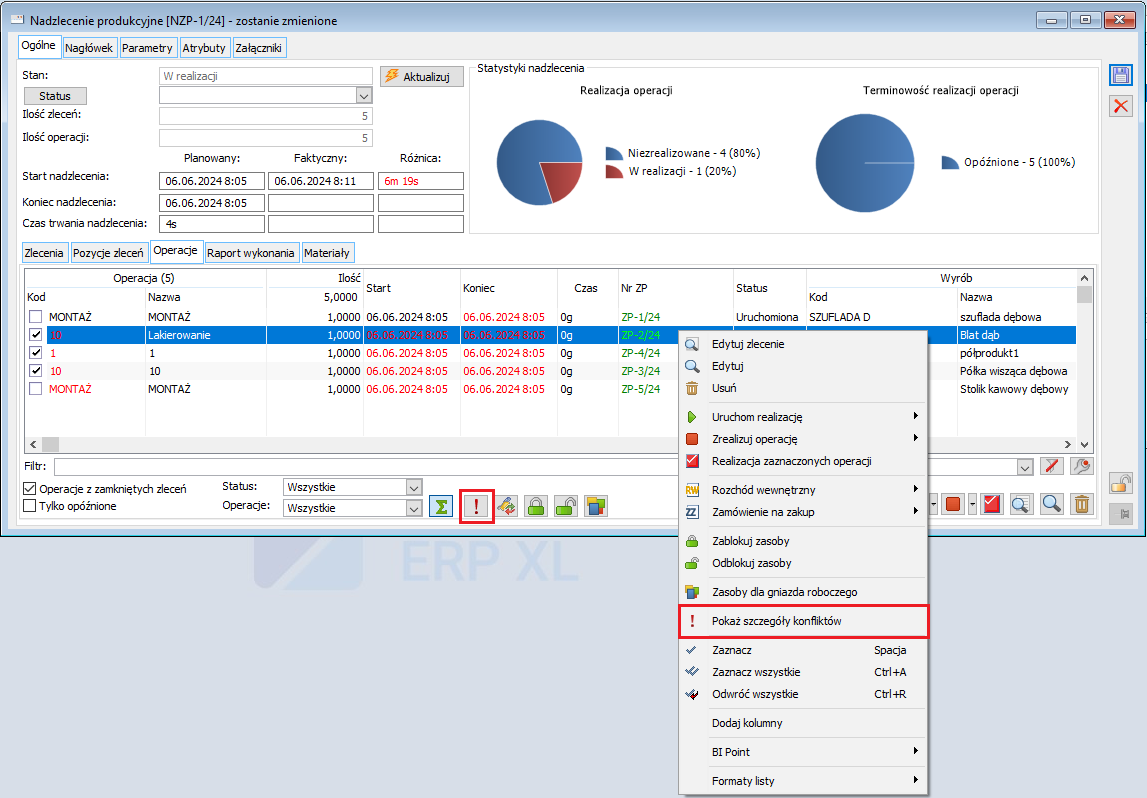This screenshot has height=798, width=1147.
Task: Click the Aktualizuj button
Action: (422, 76)
